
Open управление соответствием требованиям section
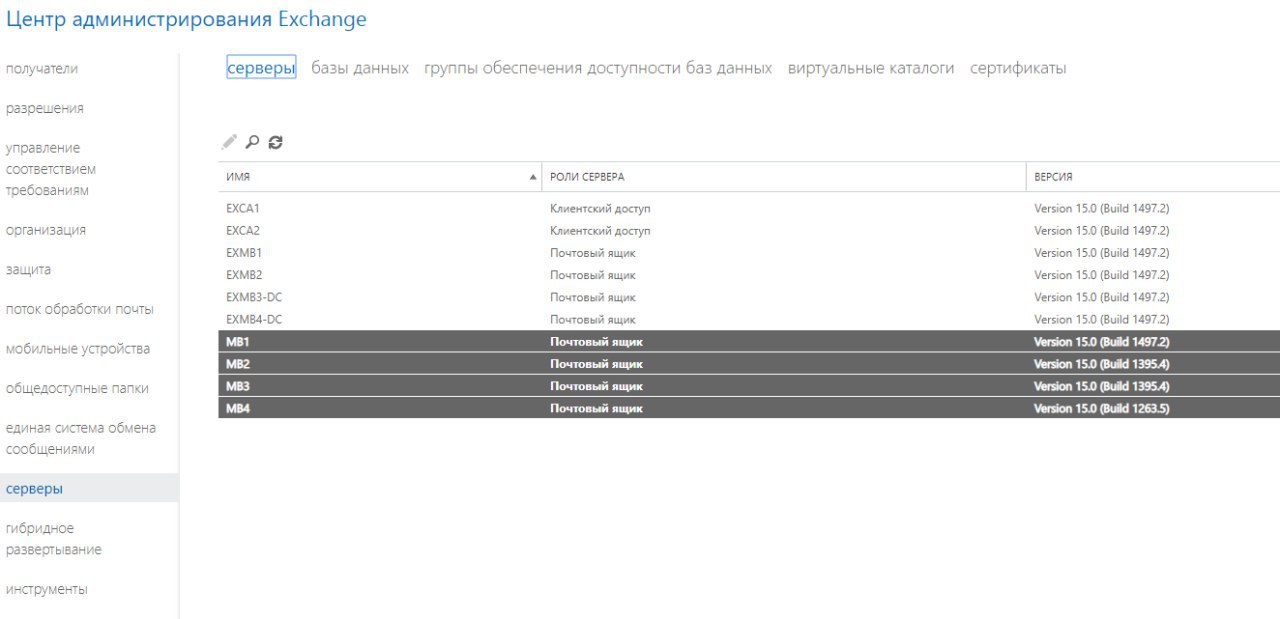click(51, 169)
